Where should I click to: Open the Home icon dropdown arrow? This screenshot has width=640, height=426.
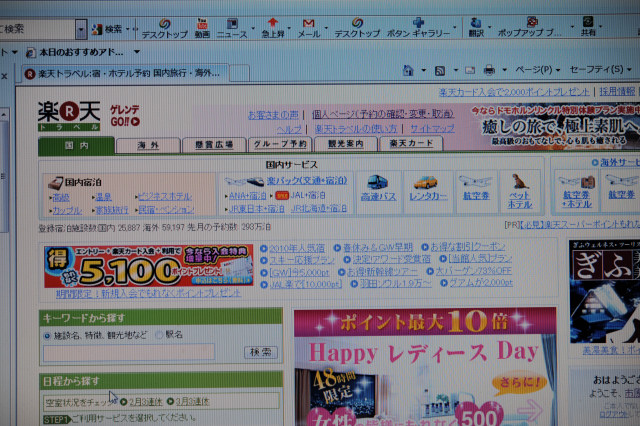click(424, 71)
